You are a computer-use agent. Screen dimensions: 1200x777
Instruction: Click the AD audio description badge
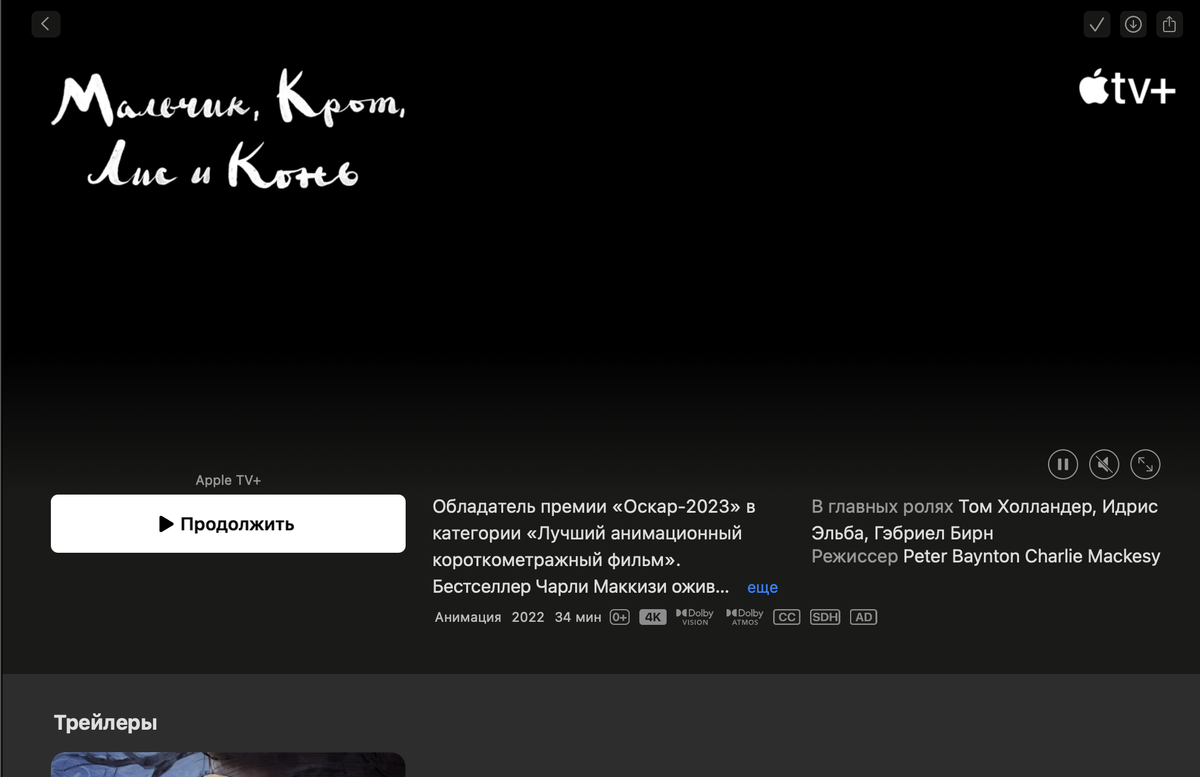click(863, 617)
